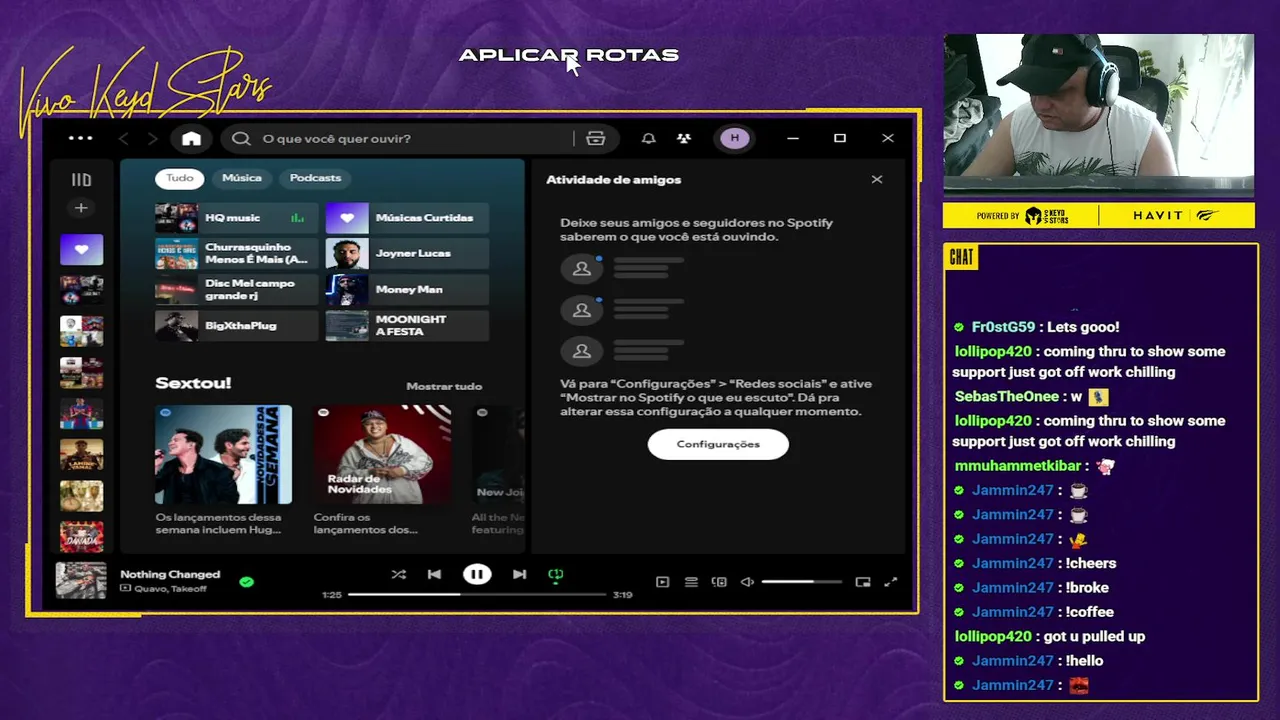The height and width of the screenshot is (720, 1280).
Task: Toggle shuffle playback
Action: [x=399, y=574]
